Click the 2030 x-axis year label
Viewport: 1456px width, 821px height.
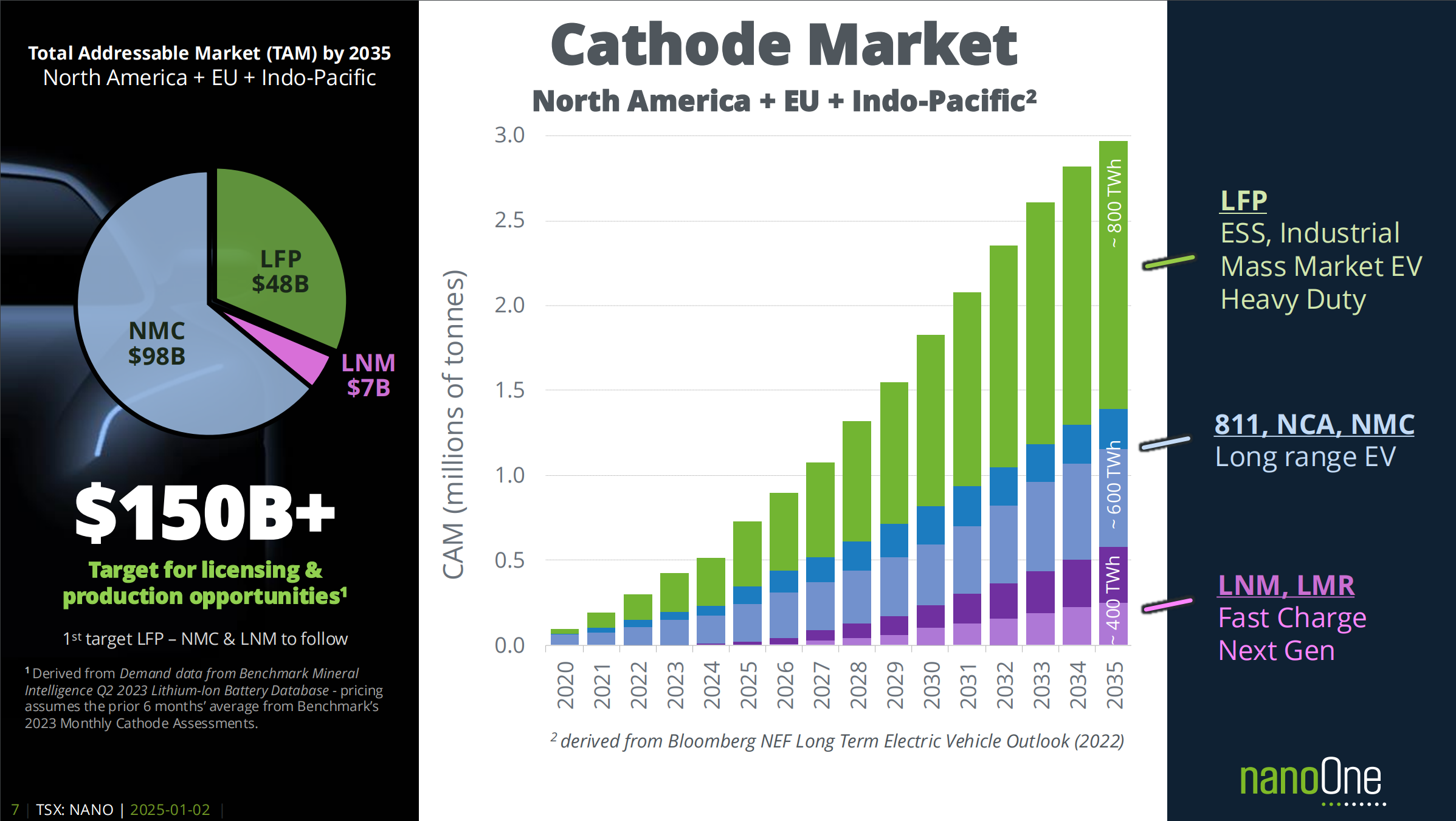tap(931, 685)
